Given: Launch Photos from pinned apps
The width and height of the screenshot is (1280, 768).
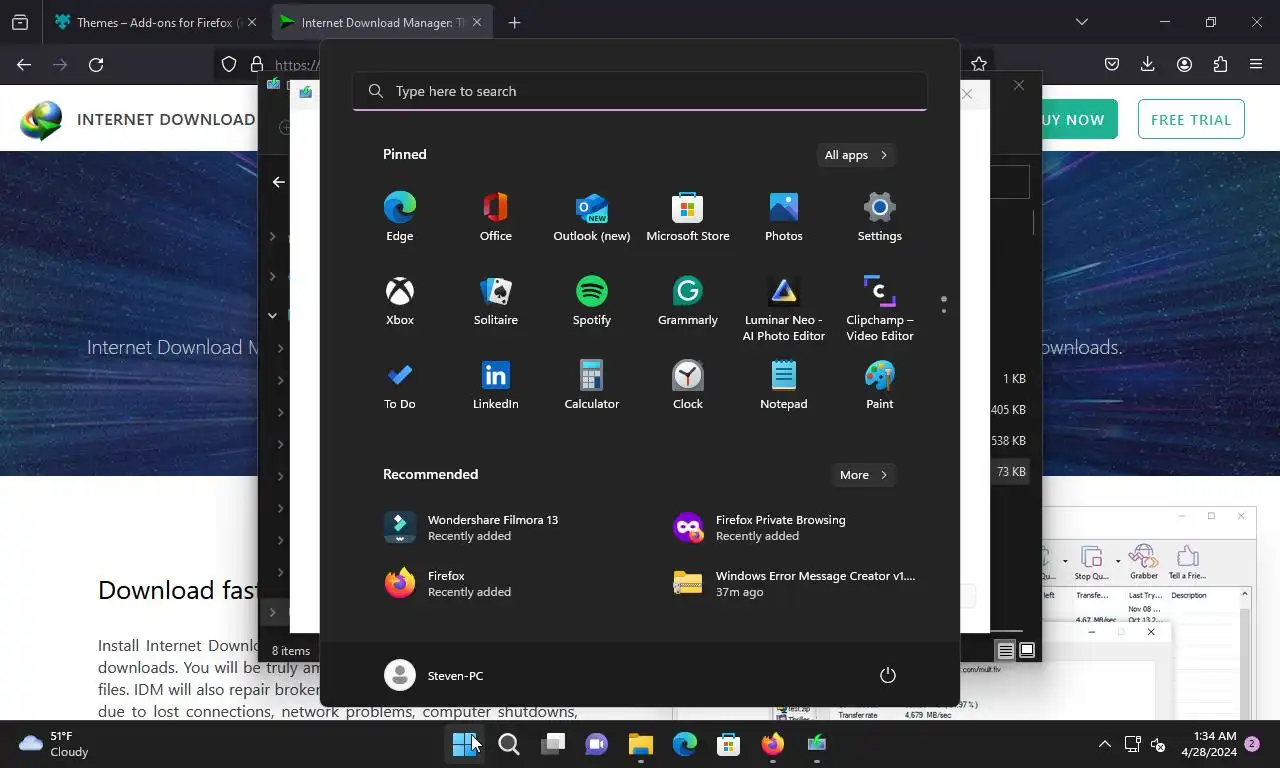Looking at the screenshot, I should (784, 217).
